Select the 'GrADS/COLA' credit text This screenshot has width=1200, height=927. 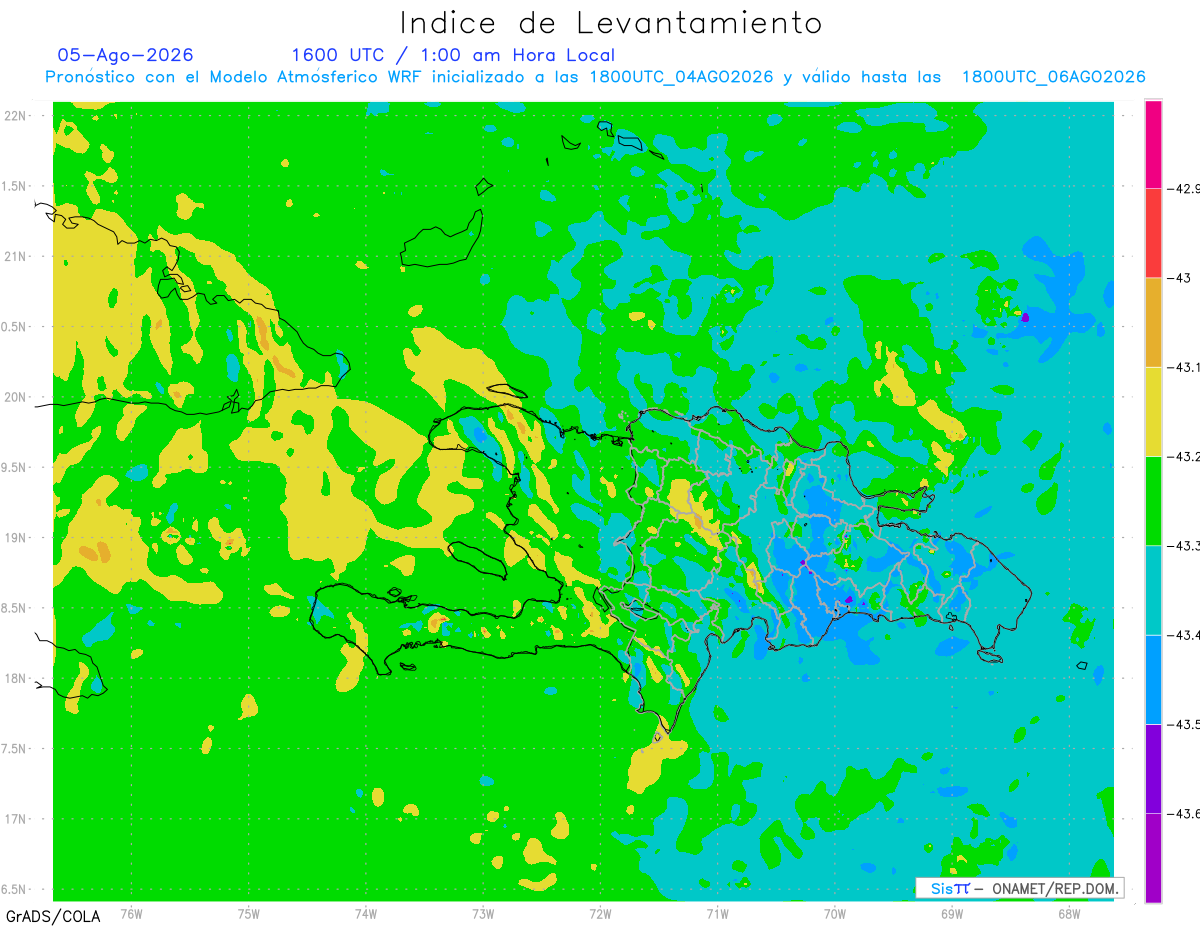[52, 916]
